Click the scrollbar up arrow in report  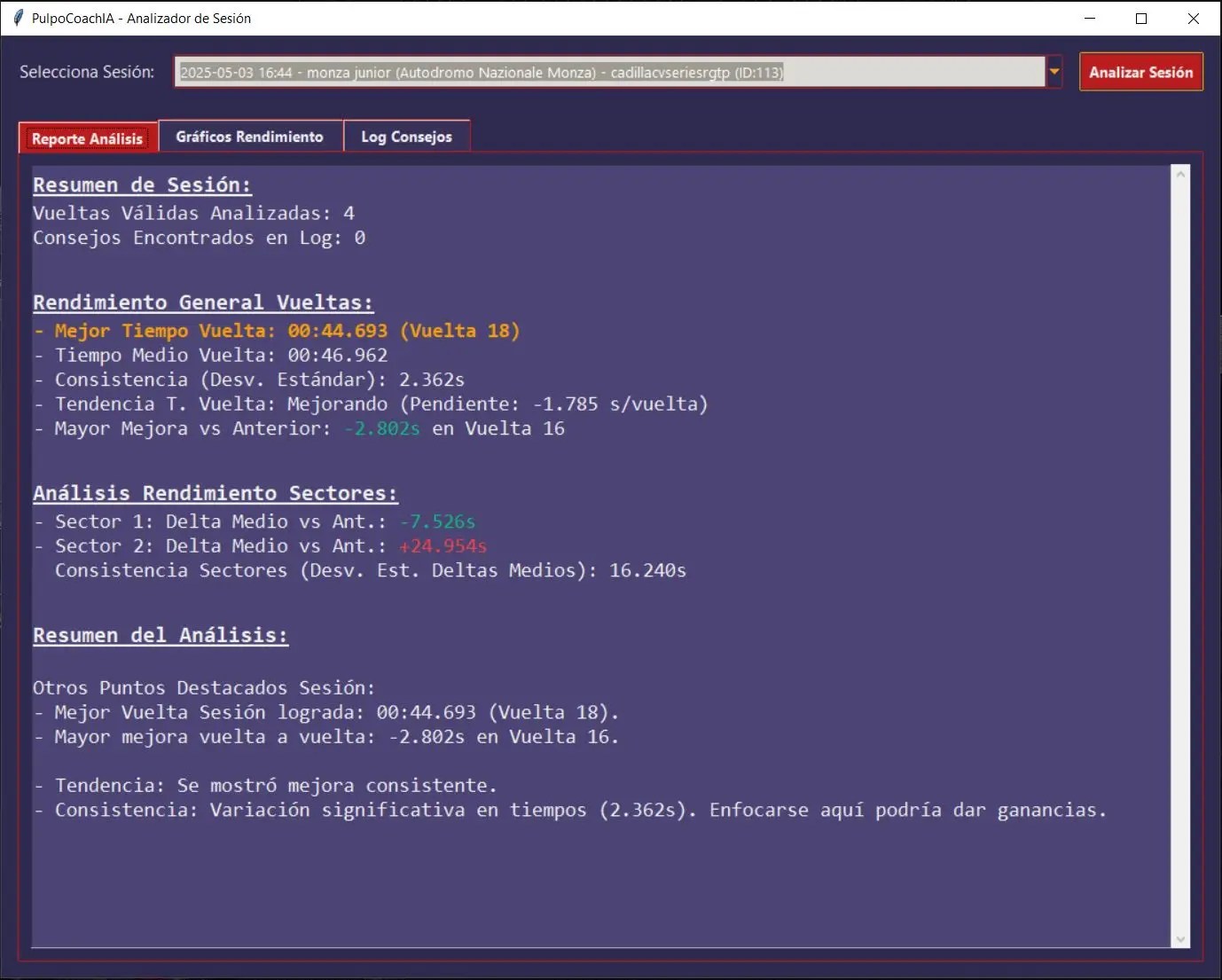(x=1180, y=175)
